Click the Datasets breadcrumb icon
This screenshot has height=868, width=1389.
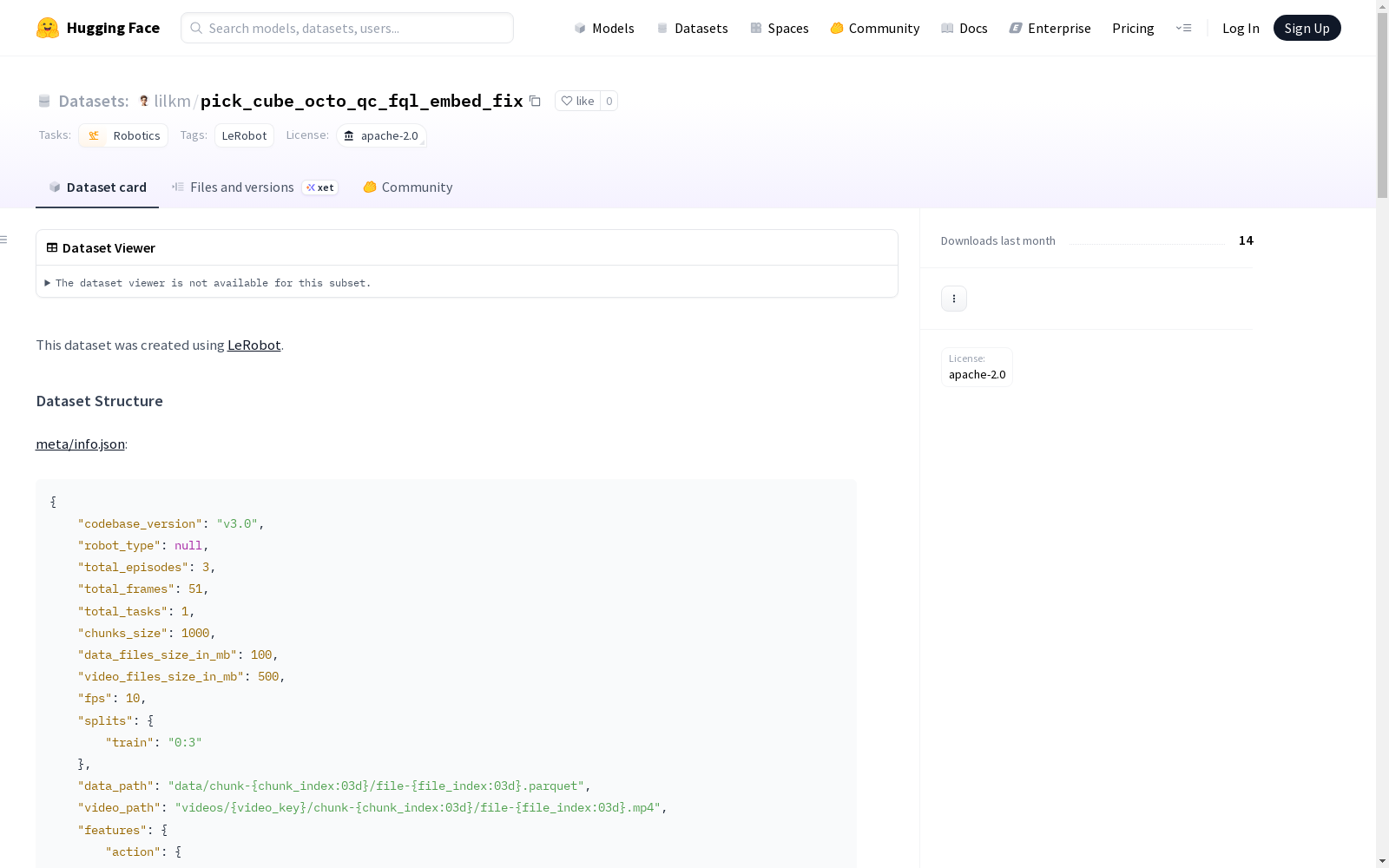(44, 101)
